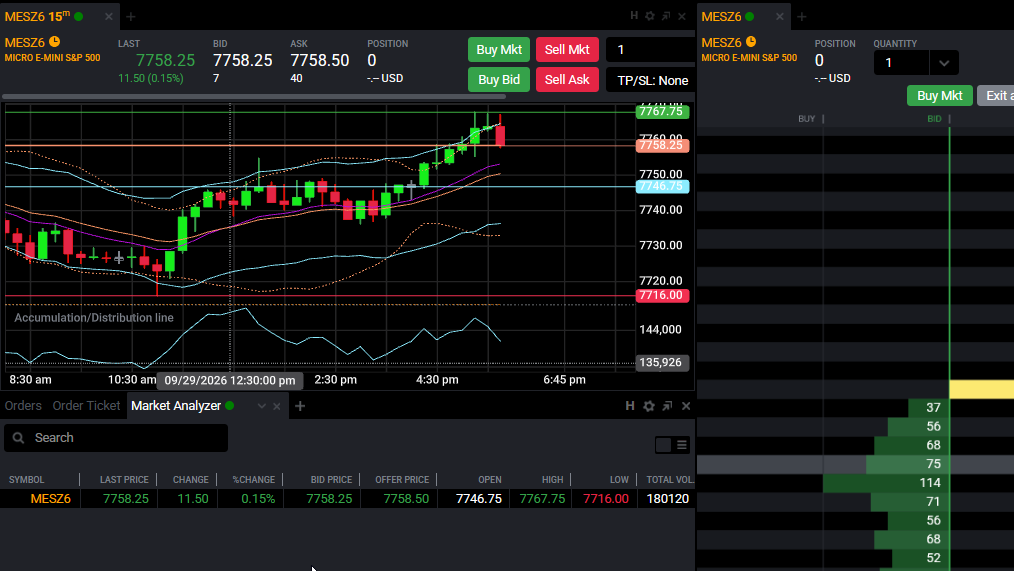Sort by CHANGE column header

(191, 480)
